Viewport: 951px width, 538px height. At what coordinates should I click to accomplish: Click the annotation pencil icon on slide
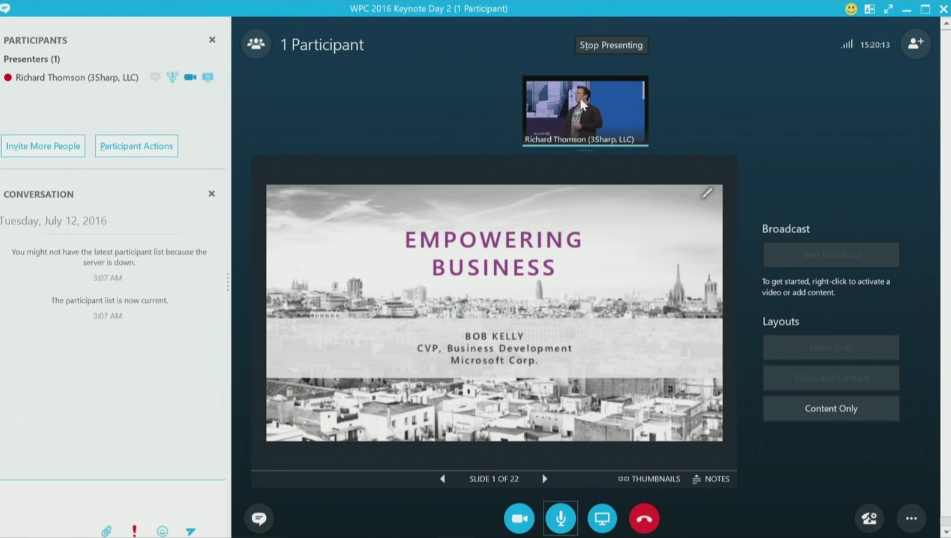pyautogui.click(x=706, y=193)
